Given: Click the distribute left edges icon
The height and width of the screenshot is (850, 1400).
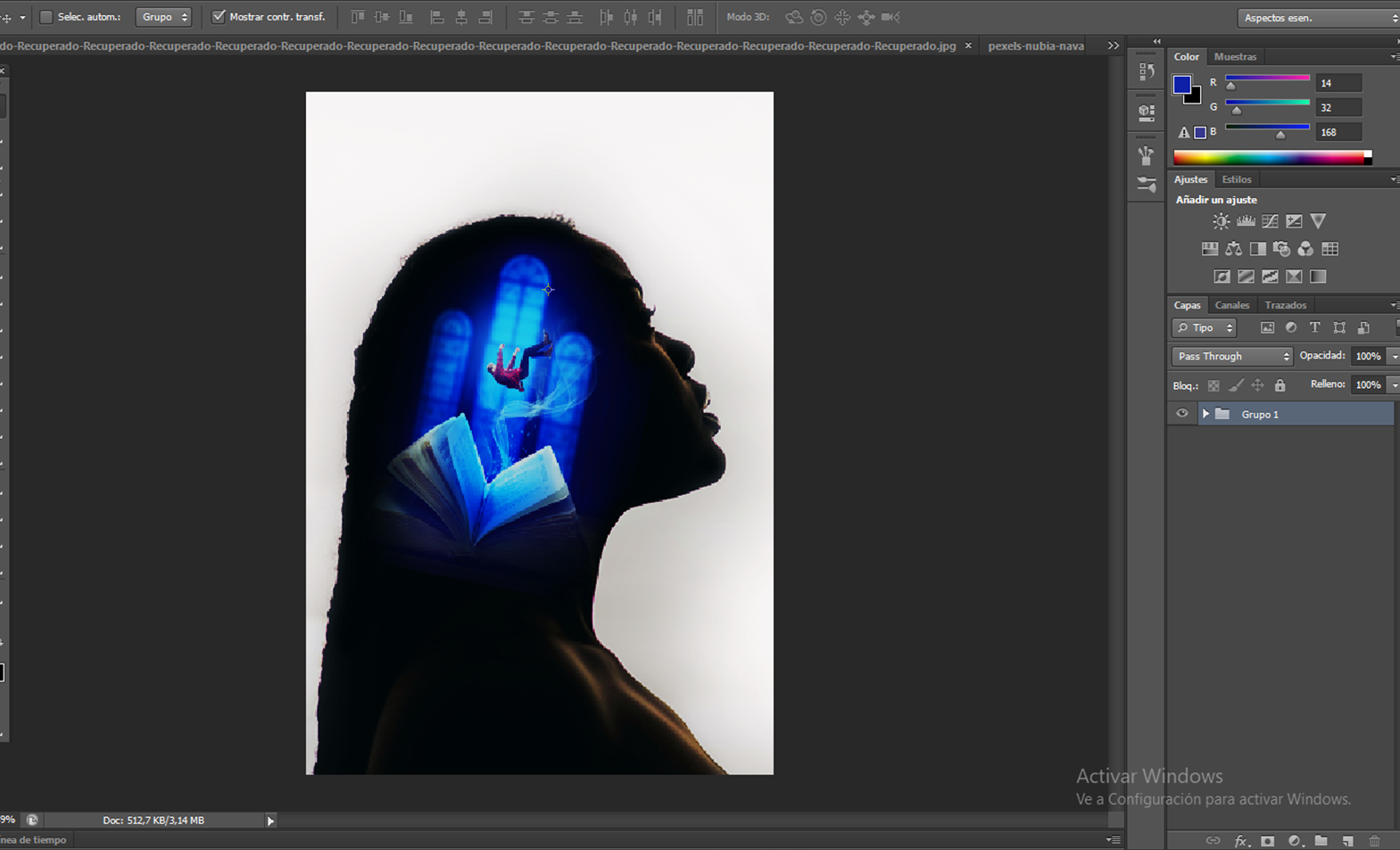Looking at the screenshot, I should coord(607,17).
